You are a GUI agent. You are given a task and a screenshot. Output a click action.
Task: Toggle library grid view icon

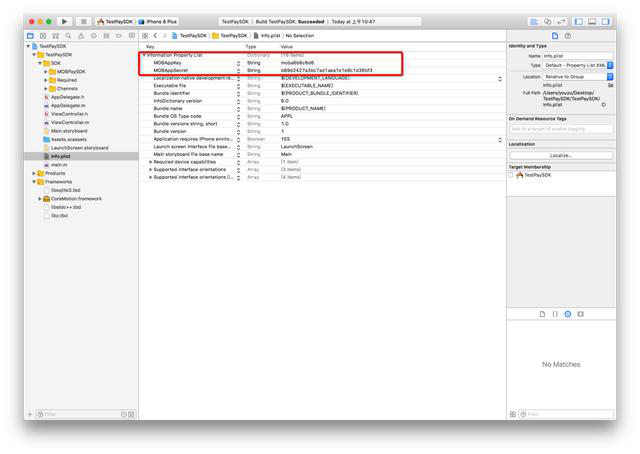tap(513, 414)
